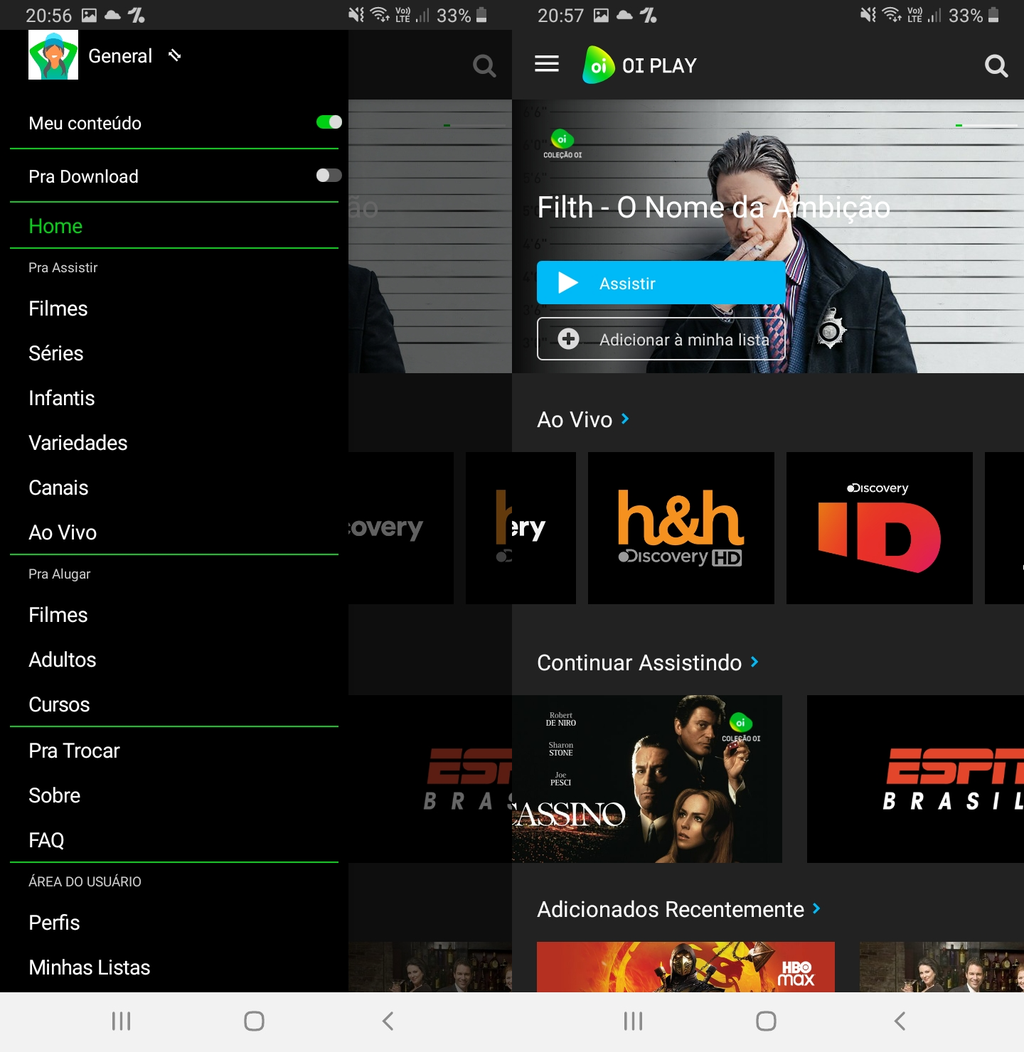The width and height of the screenshot is (1024, 1052).
Task: Open Filmes under Pra Assistir
Action: [x=58, y=309]
